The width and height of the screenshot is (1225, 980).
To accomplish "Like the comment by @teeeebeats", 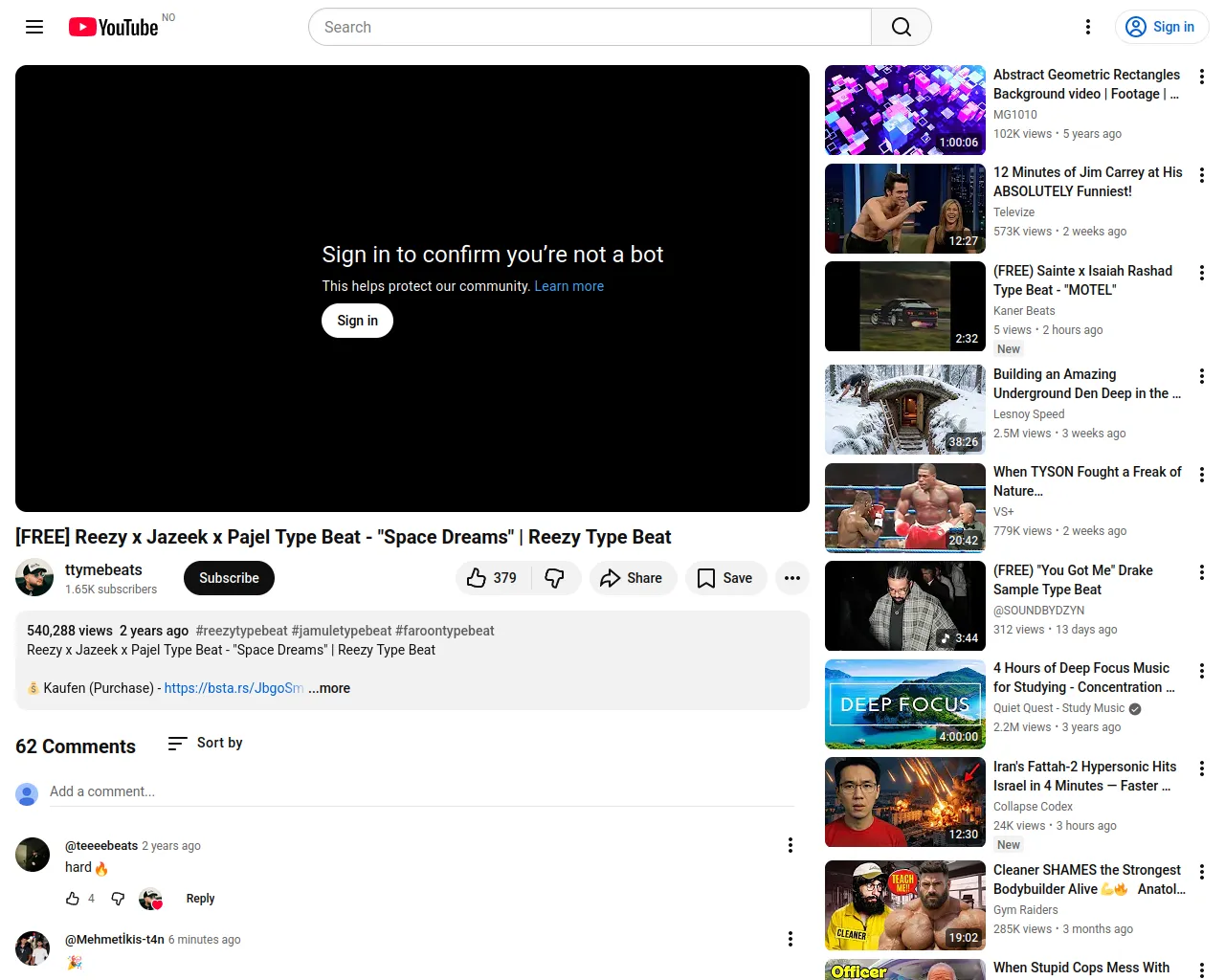I will tap(73, 899).
